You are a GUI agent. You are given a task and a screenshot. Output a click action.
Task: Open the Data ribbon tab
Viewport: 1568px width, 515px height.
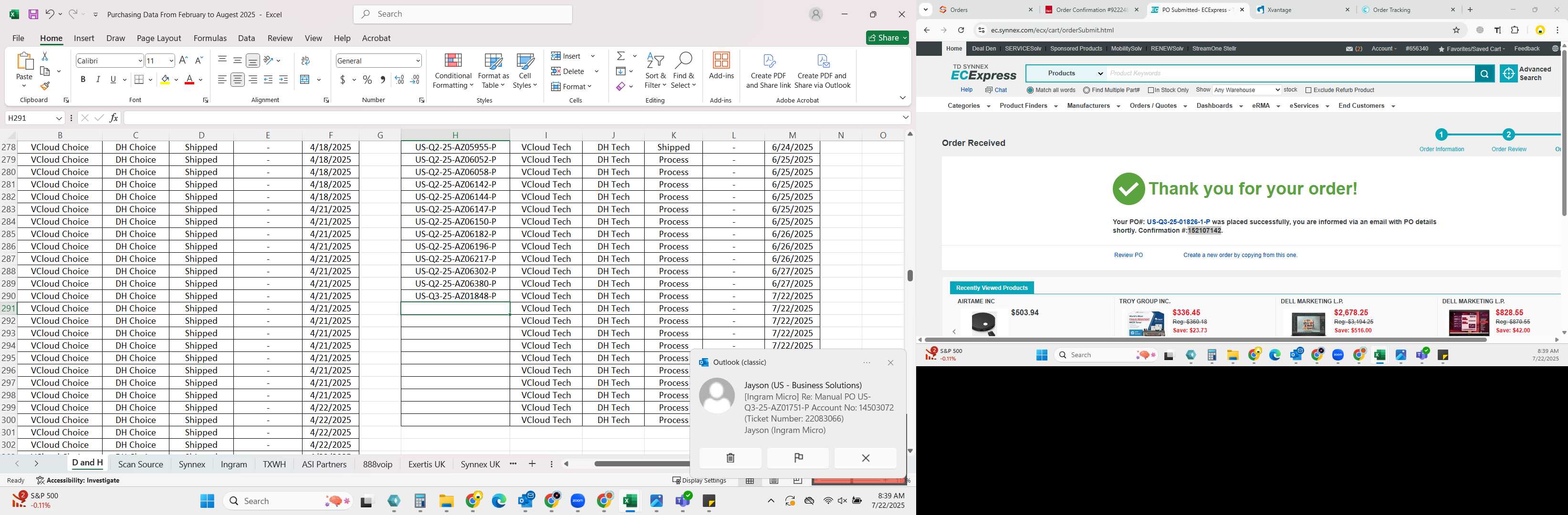(x=247, y=38)
